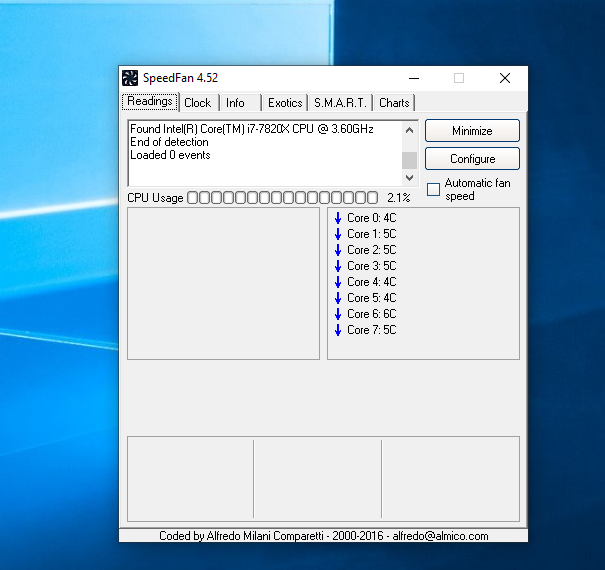Open the Info tab
Viewport: 605px width, 570px height.
[240, 103]
